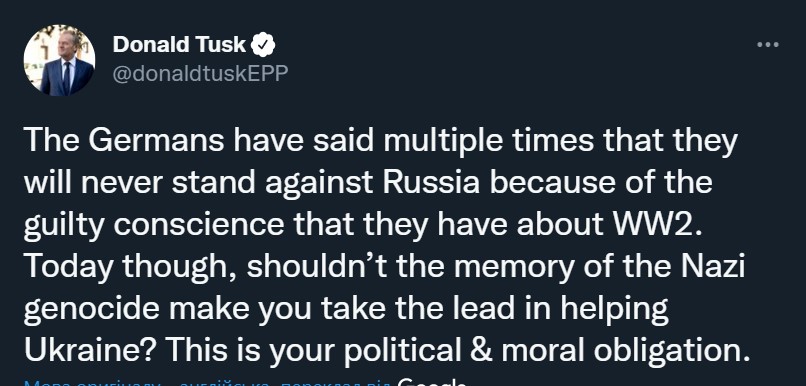Click the line beginning "guilty conscience"
The width and height of the screenshot is (806, 386).
coord(363,225)
